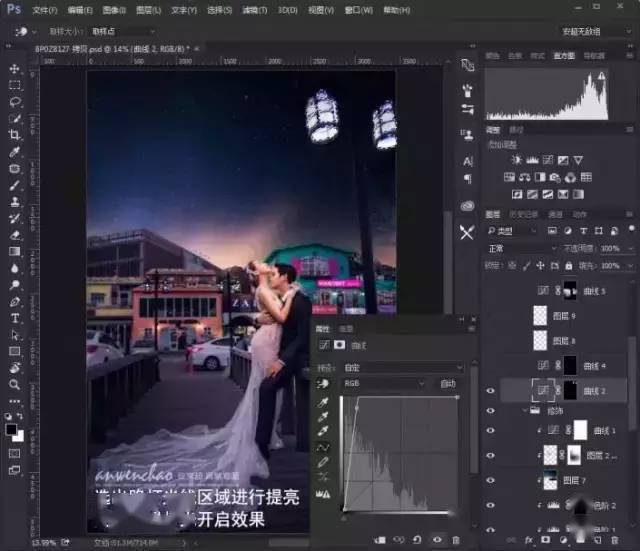640x551 pixels.
Task: Toggle adjustment visibility eye in Properties panel
Action: [x=437, y=540]
